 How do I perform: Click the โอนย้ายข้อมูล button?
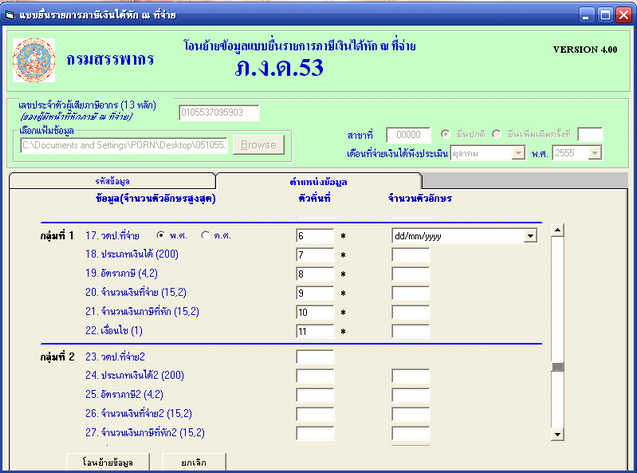(109, 461)
